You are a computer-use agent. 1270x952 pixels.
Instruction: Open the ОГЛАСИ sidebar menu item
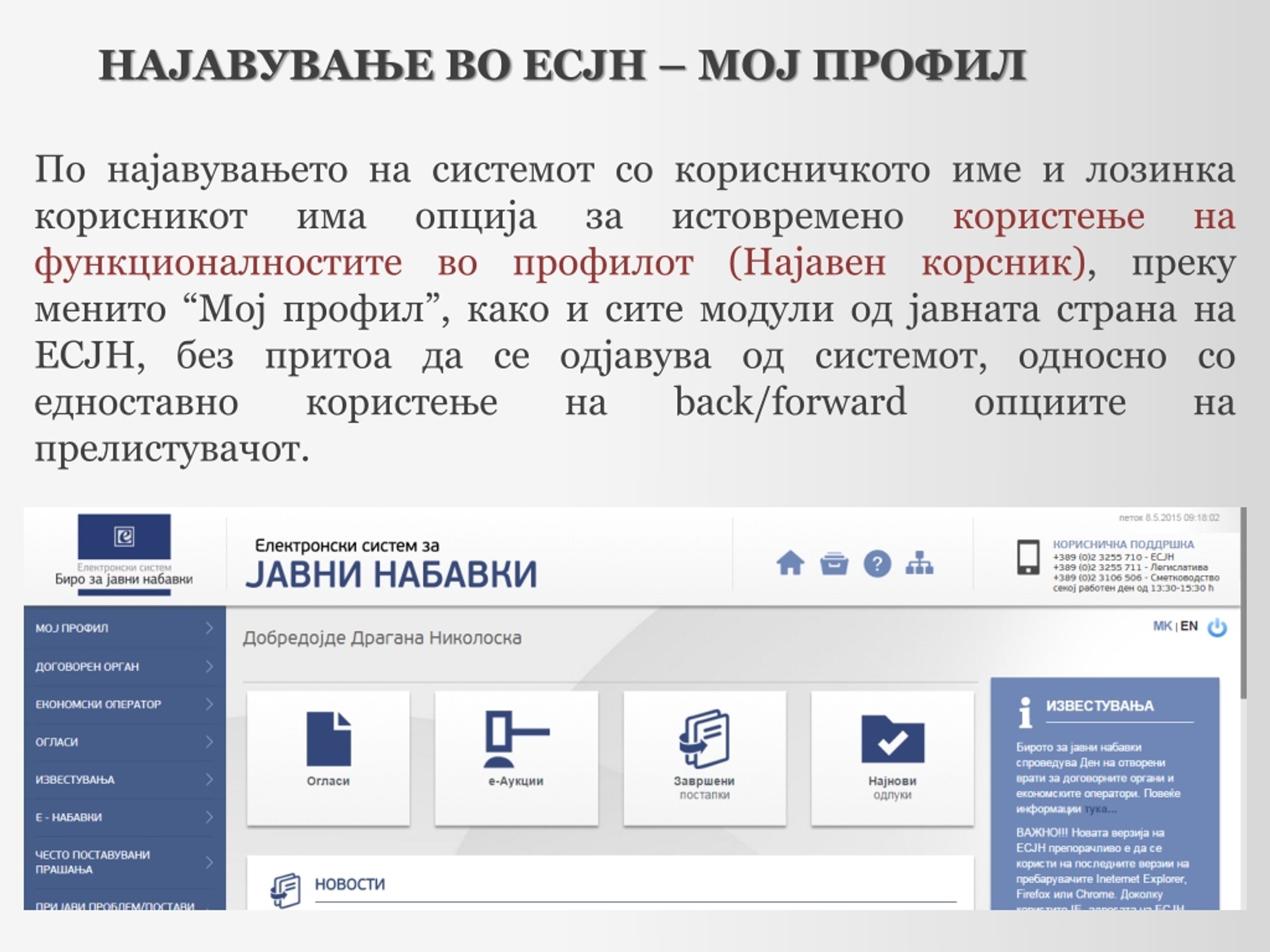pyautogui.click(x=125, y=742)
